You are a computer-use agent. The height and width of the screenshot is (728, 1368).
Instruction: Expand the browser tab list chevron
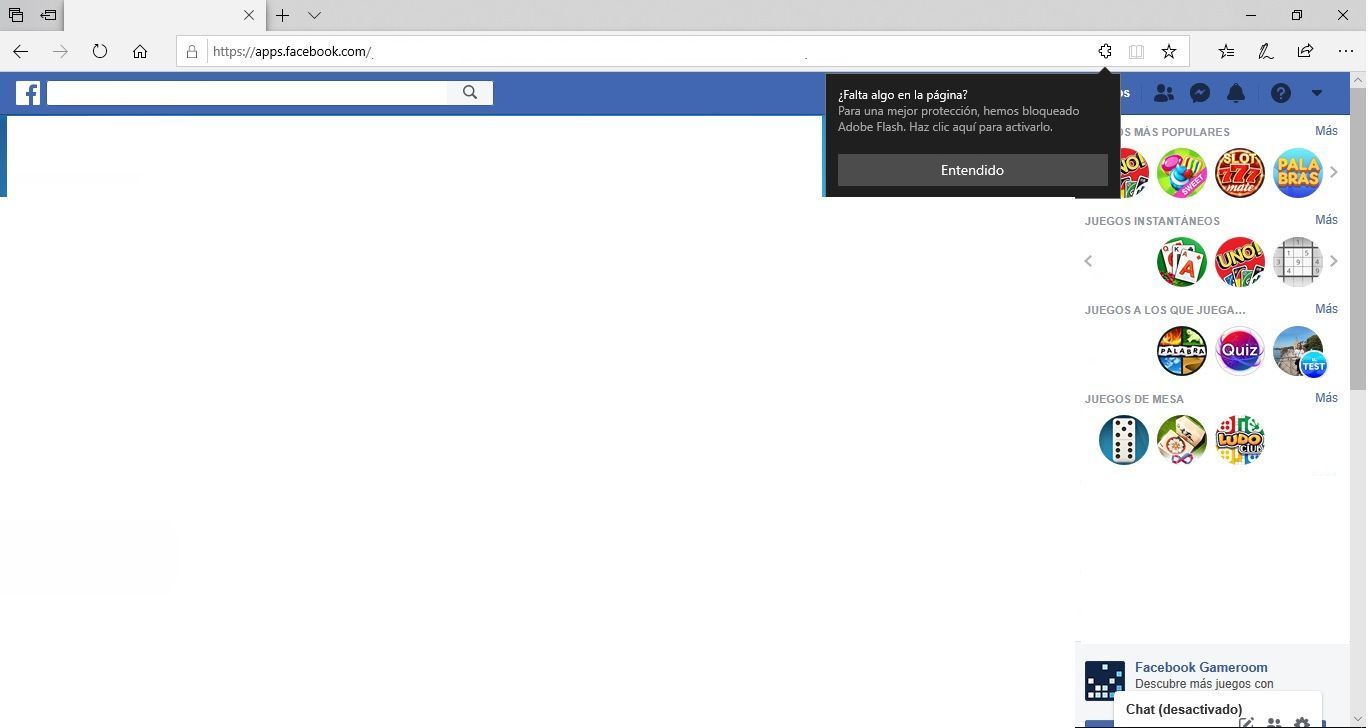pyautogui.click(x=314, y=15)
